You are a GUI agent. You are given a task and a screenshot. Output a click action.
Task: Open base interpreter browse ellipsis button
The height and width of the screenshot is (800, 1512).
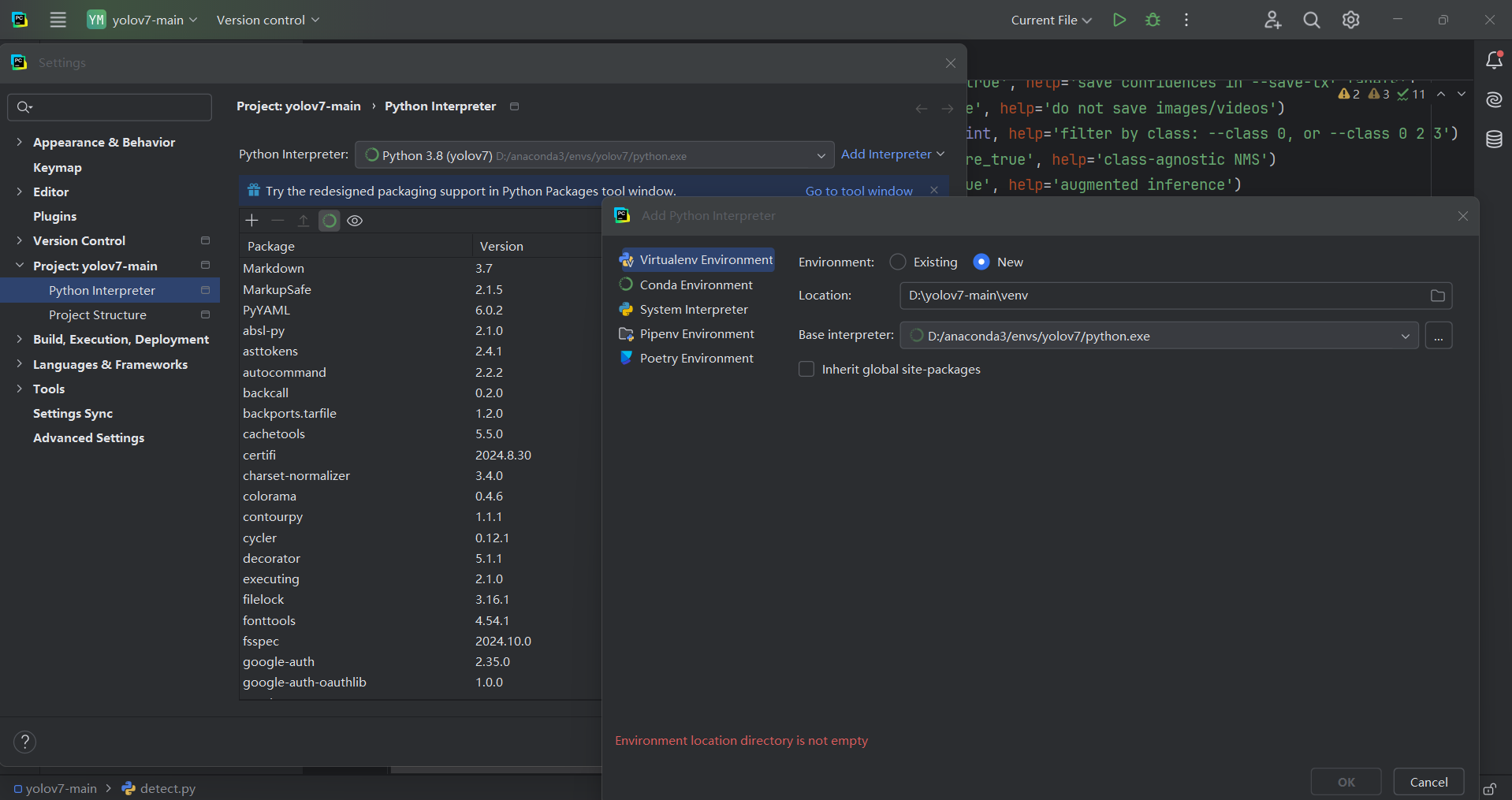[1439, 336]
